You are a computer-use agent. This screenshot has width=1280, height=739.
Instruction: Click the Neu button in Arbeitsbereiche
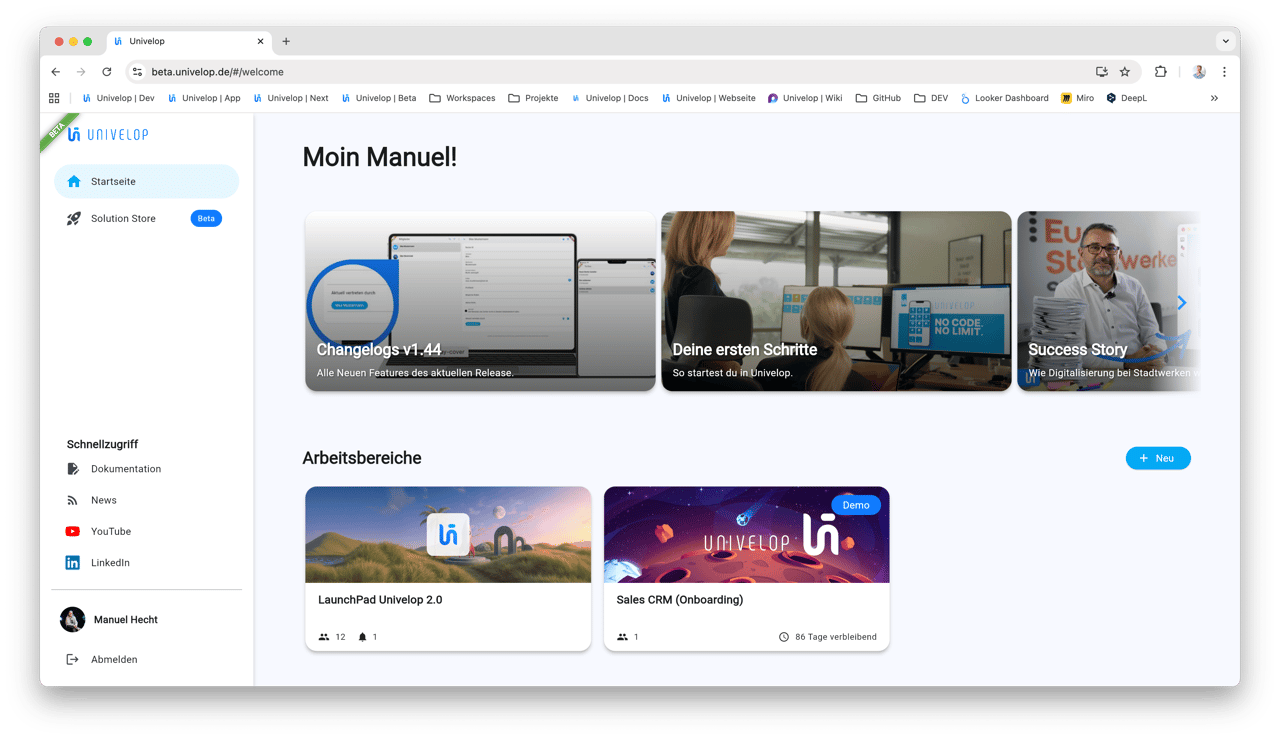1158,458
